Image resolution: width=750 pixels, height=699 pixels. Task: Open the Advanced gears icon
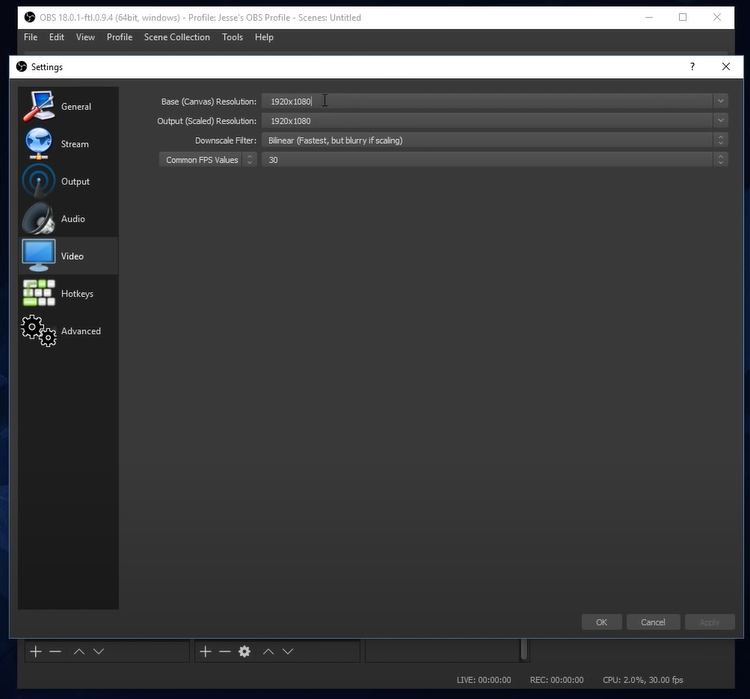tap(39, 331)
